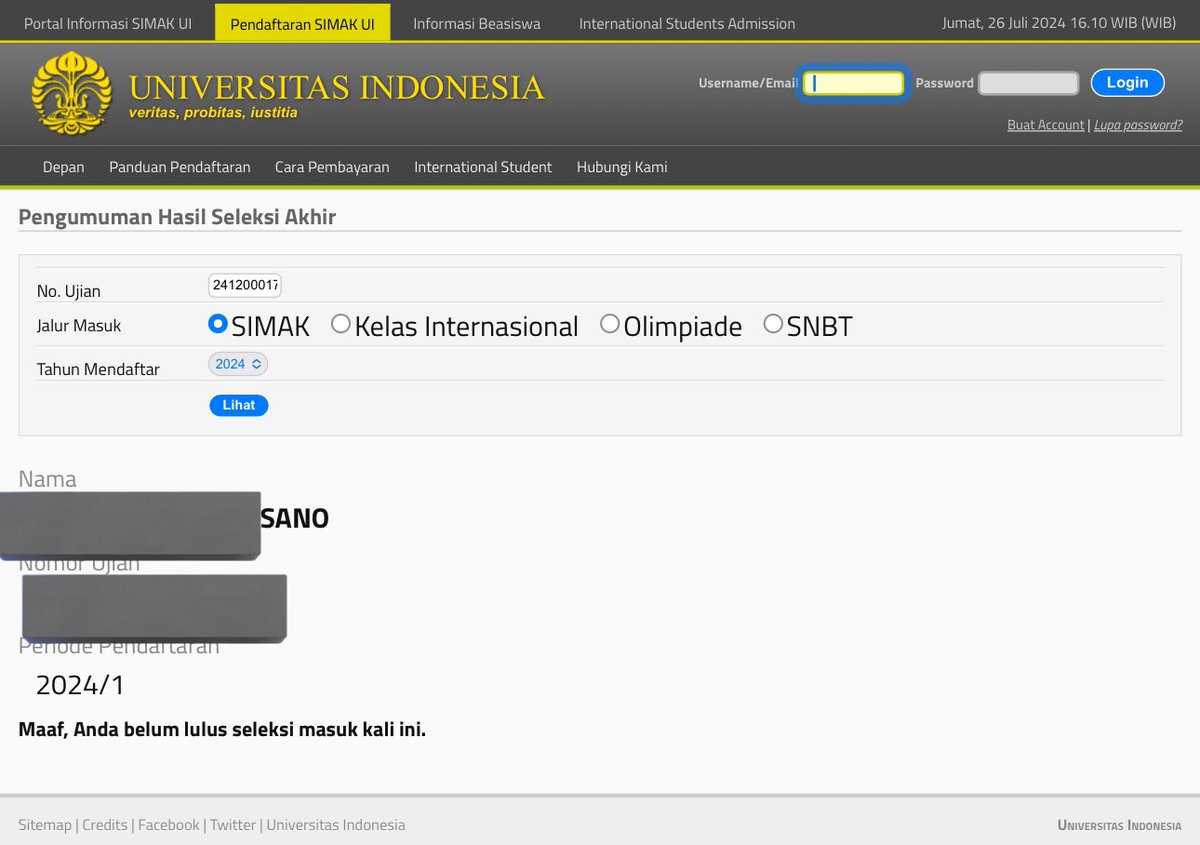Open the Buat Account link

point(1045,125)
